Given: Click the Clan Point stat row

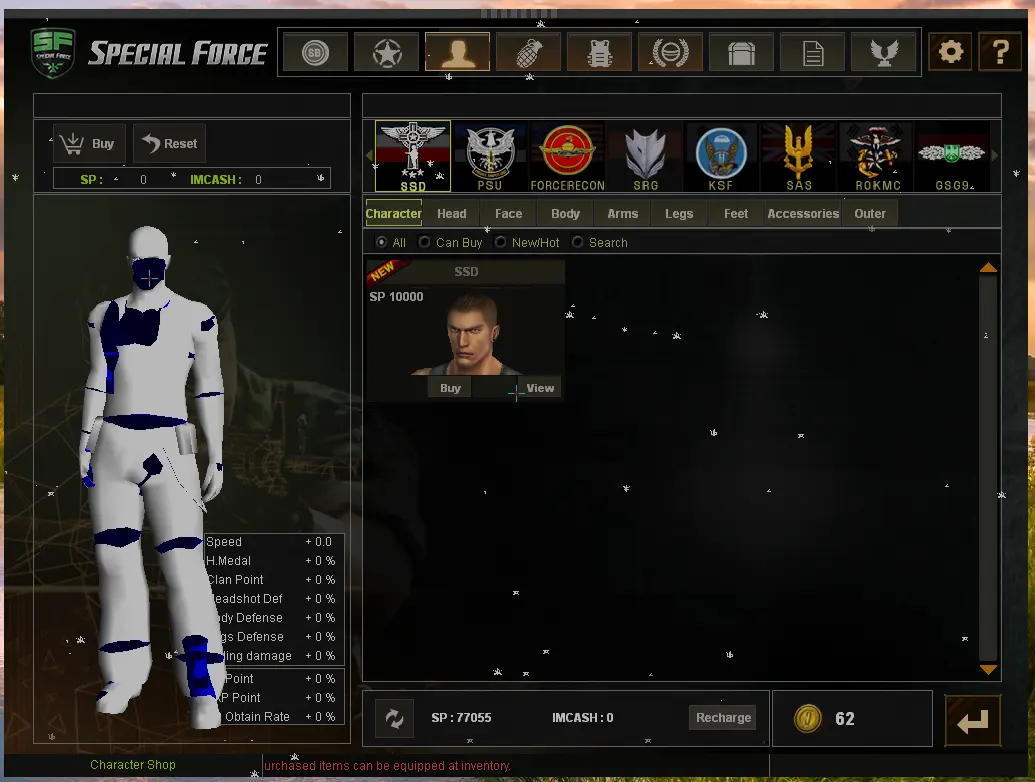Looking at the screenshot, I should (x=273, y=580).
